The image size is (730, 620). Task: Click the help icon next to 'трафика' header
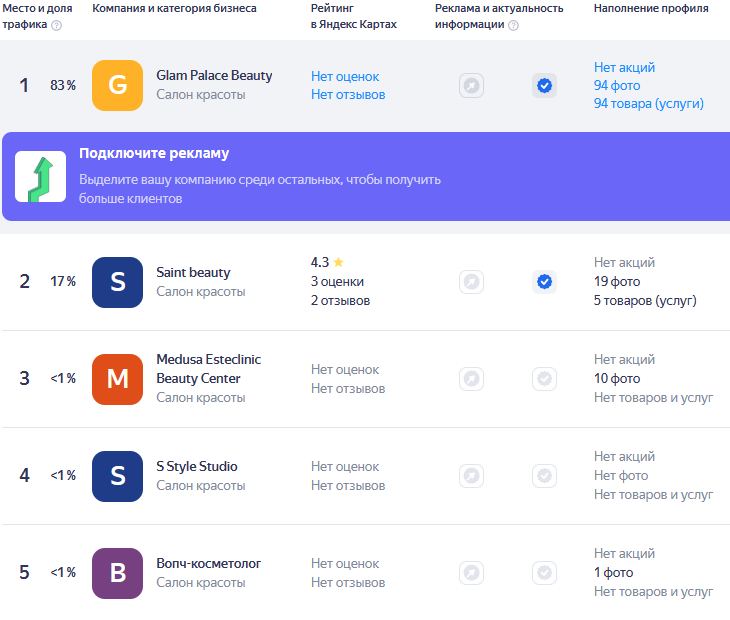[56, 25]
